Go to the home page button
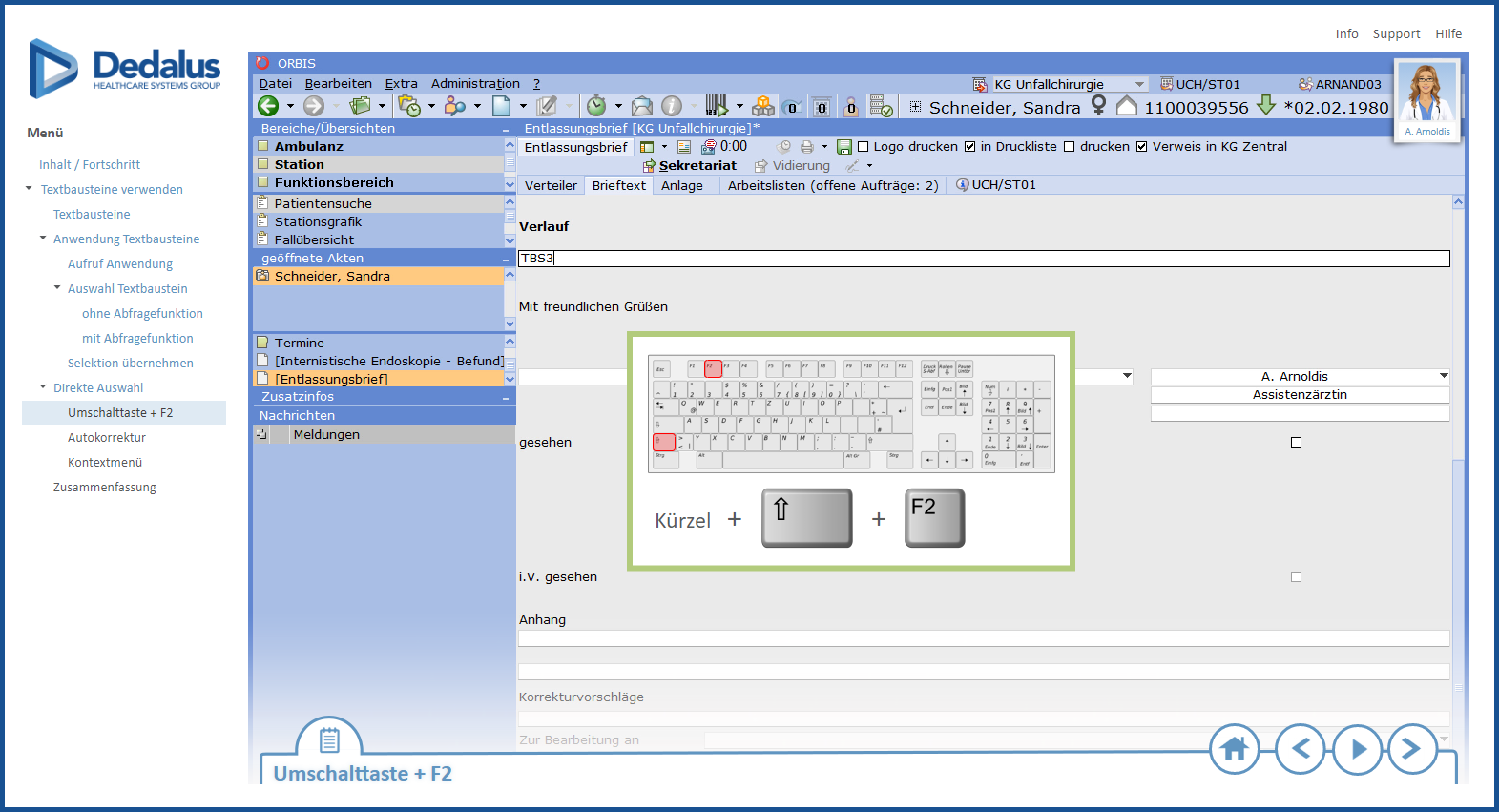Viewport: 1499px width, 812px height. coord(1234,749)
